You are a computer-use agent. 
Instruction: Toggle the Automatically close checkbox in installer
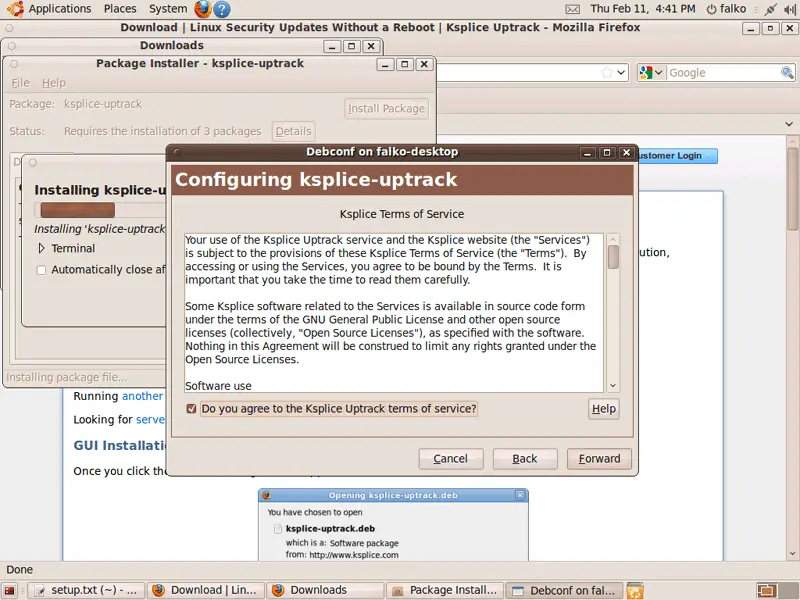pyautogui.click(x=41, y=270)
